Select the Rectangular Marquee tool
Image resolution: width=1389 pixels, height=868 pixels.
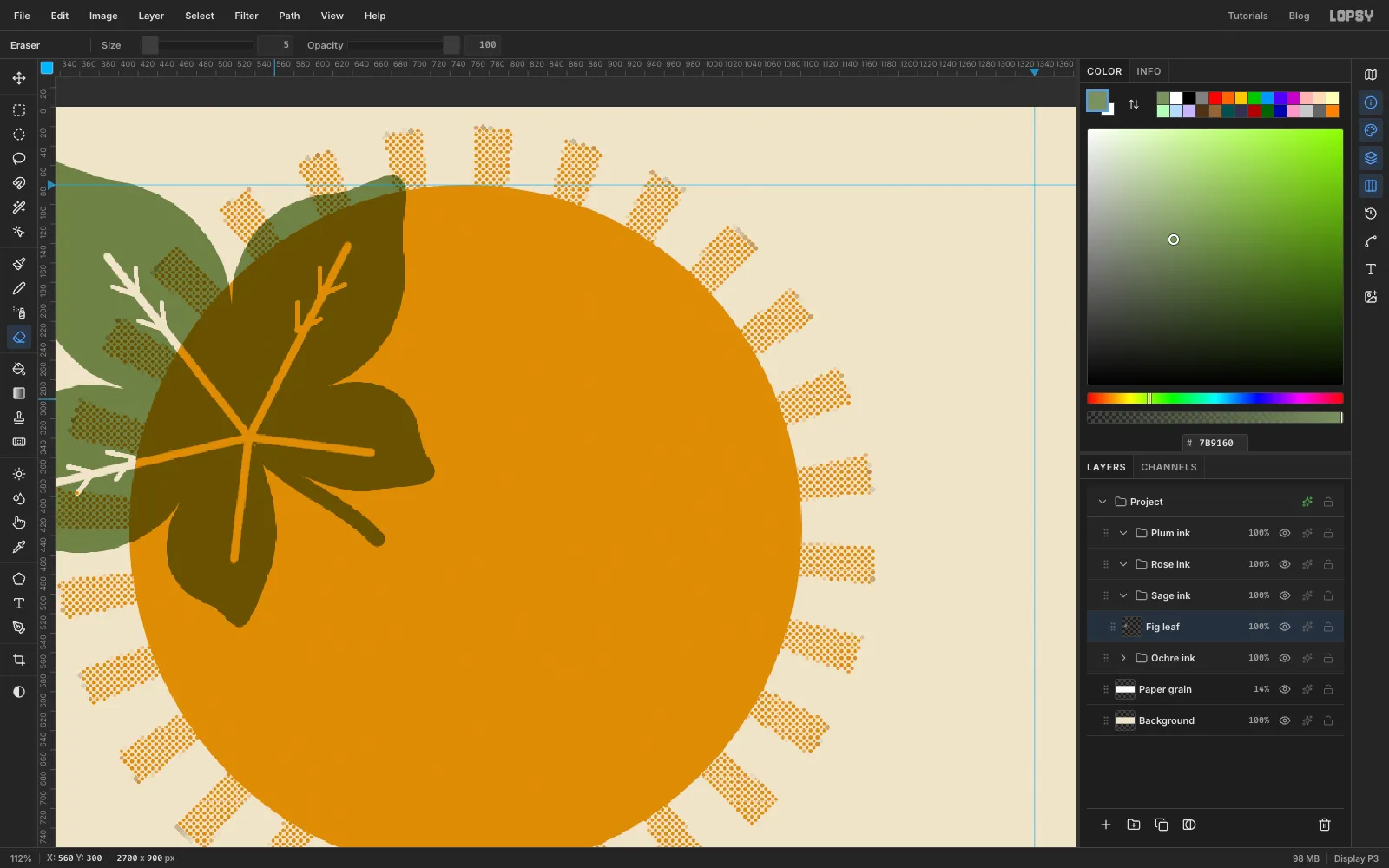coord(19,110)
